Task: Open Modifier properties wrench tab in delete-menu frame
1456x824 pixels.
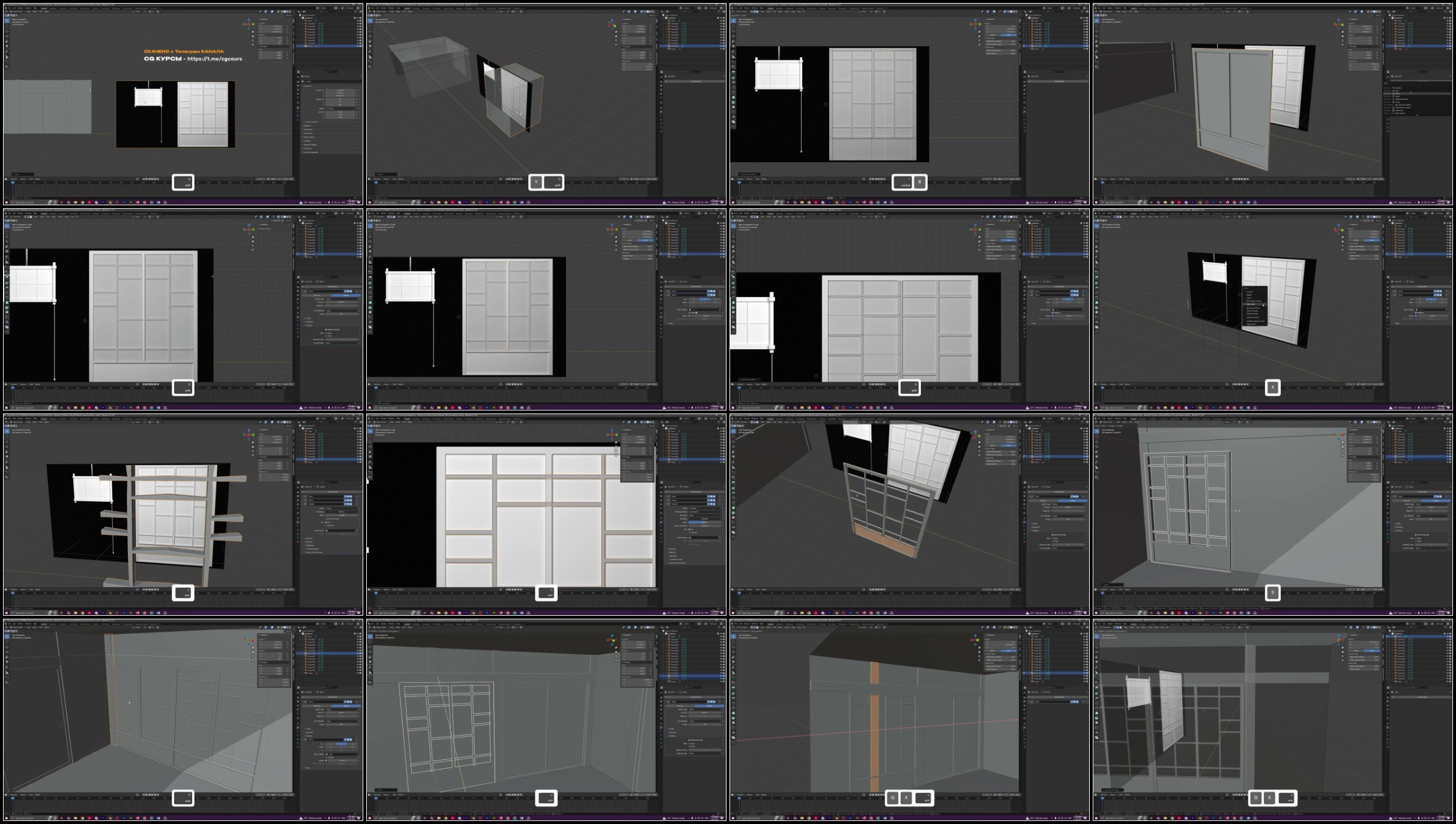Action: click(1388, 317)
